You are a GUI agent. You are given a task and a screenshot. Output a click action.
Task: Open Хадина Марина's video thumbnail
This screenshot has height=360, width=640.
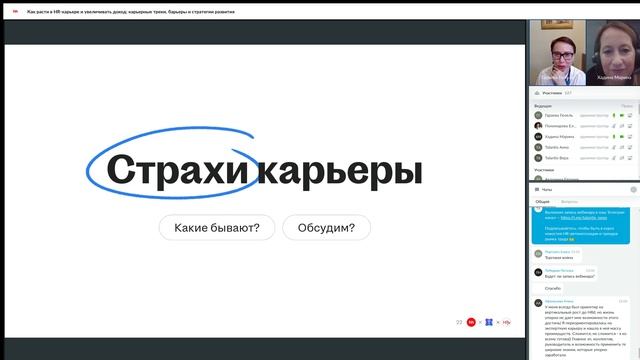[x=613, y=53]
